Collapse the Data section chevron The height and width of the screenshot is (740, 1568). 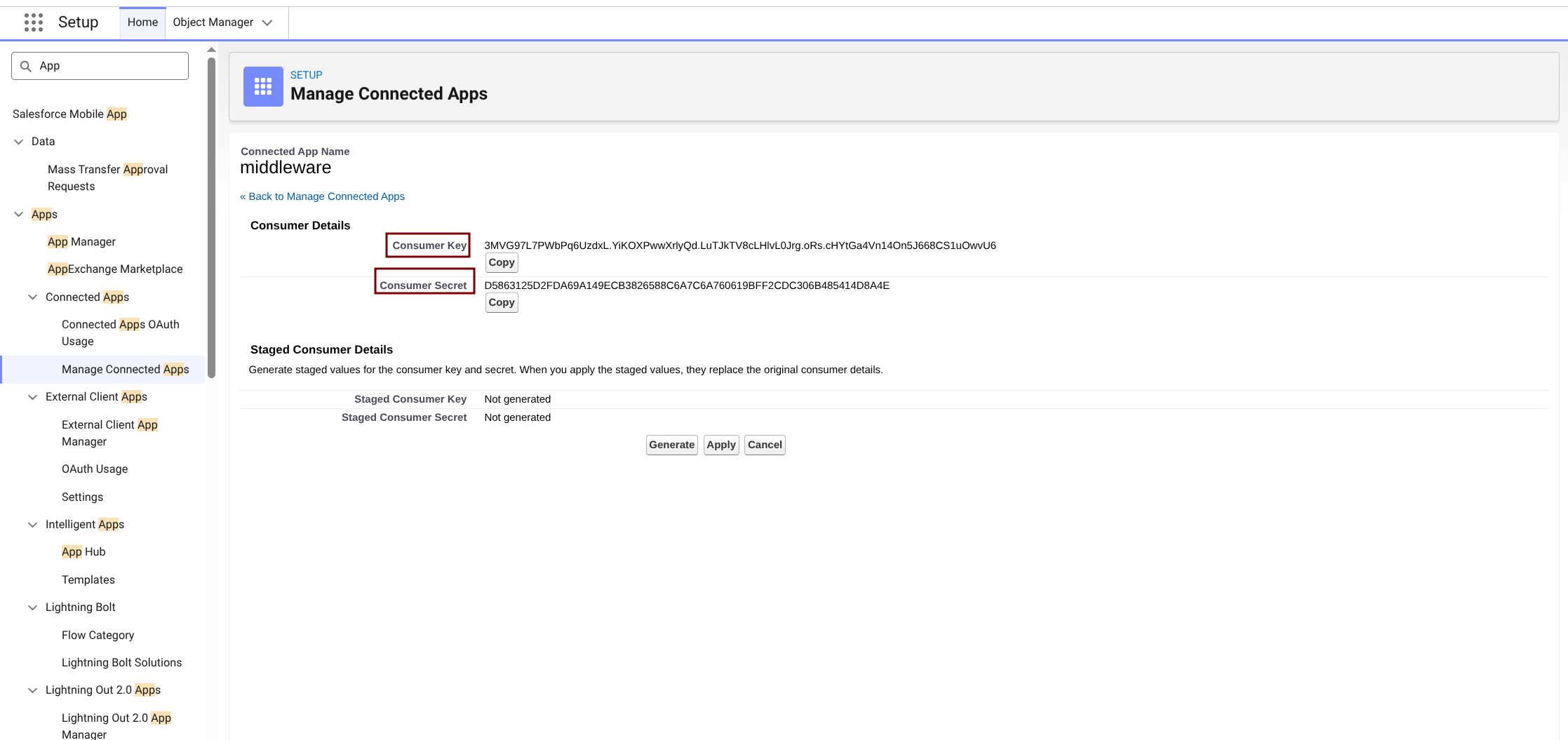click(19, 142)
